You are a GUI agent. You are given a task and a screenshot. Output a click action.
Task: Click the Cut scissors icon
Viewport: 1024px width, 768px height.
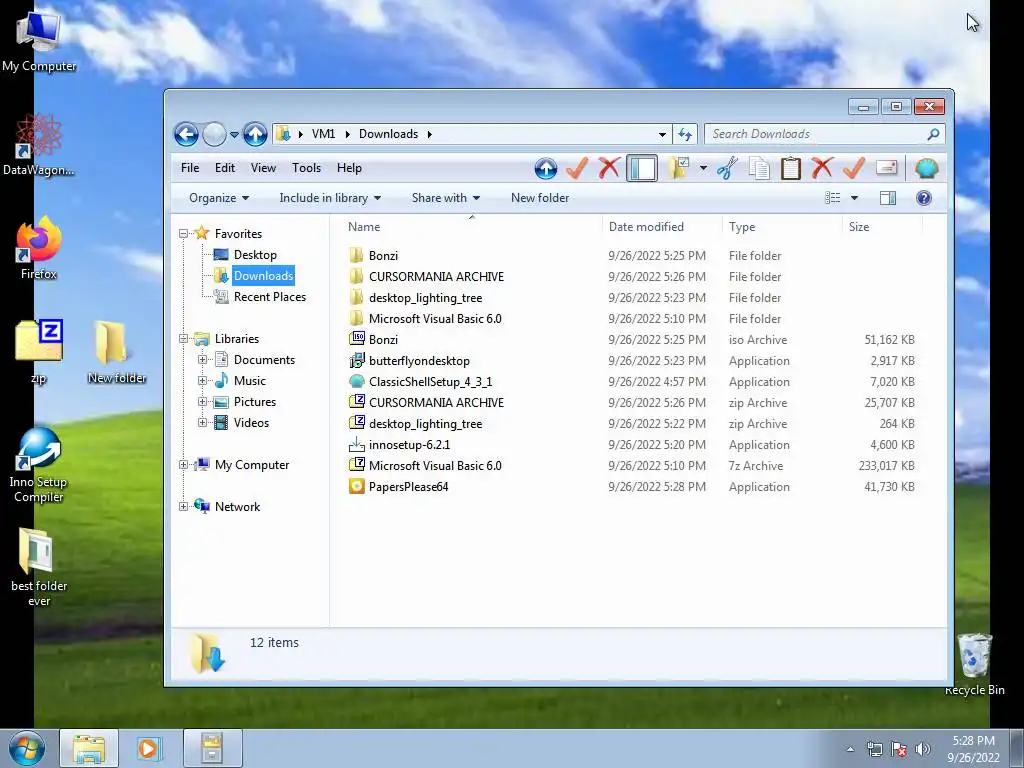pos(727,168)
